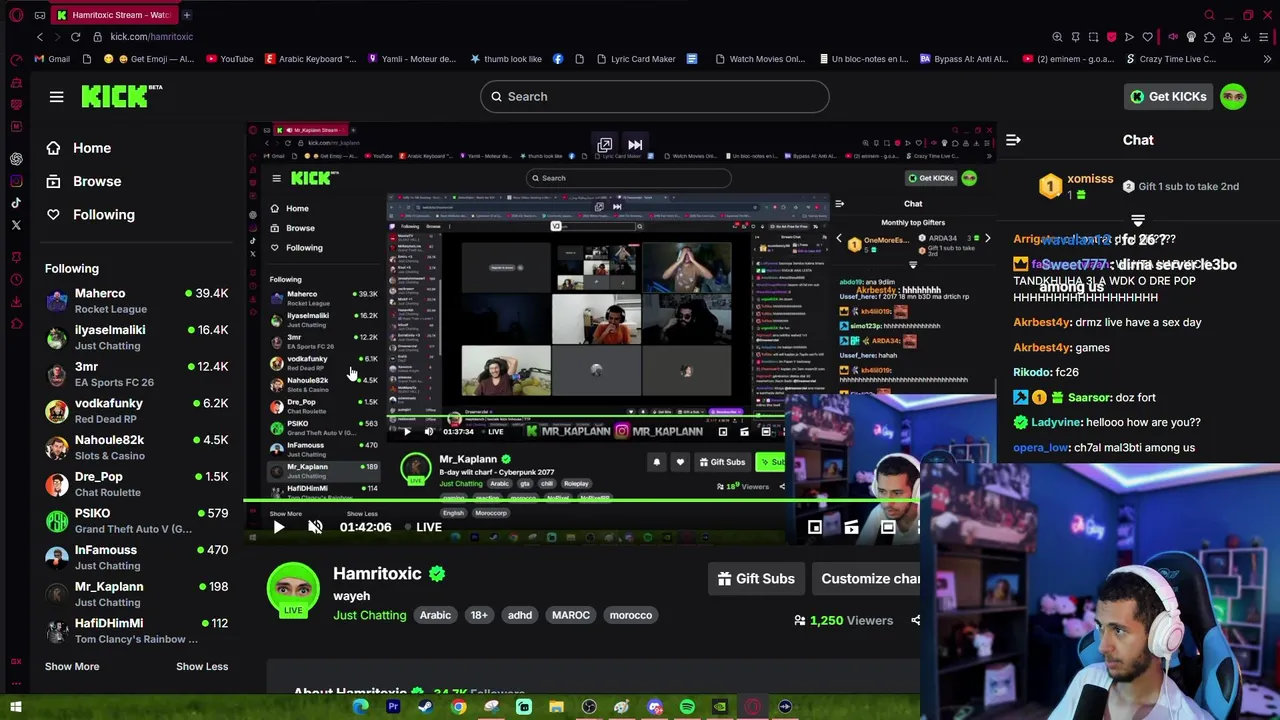Reload the current page
Image resolution: width=1280 pixels, height=720 pixels.
coord(75,37)
